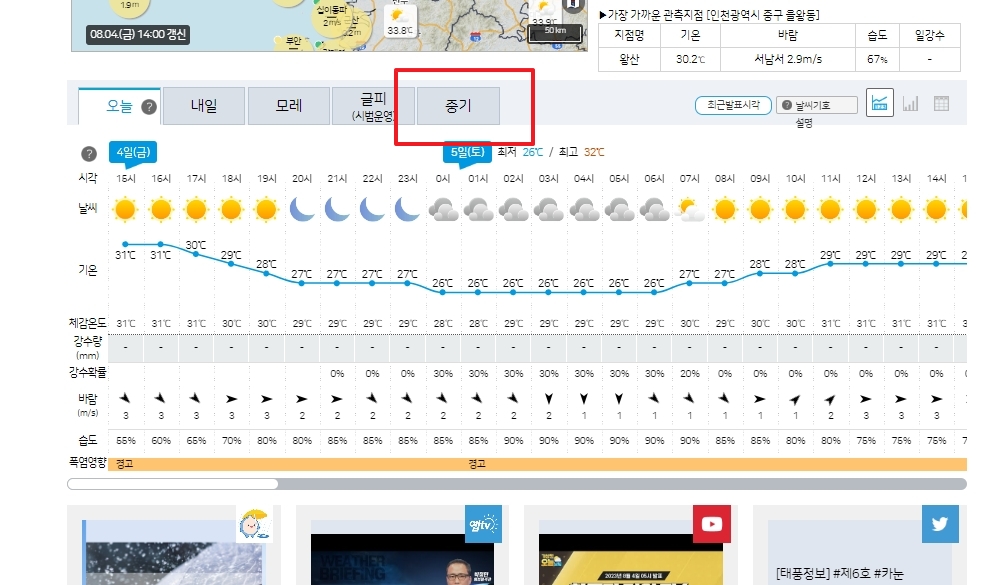The width and height of the screenshot is (986, 585).
Task: Select the 글피(시범운영) forecast tab
Action: (372, 107)
